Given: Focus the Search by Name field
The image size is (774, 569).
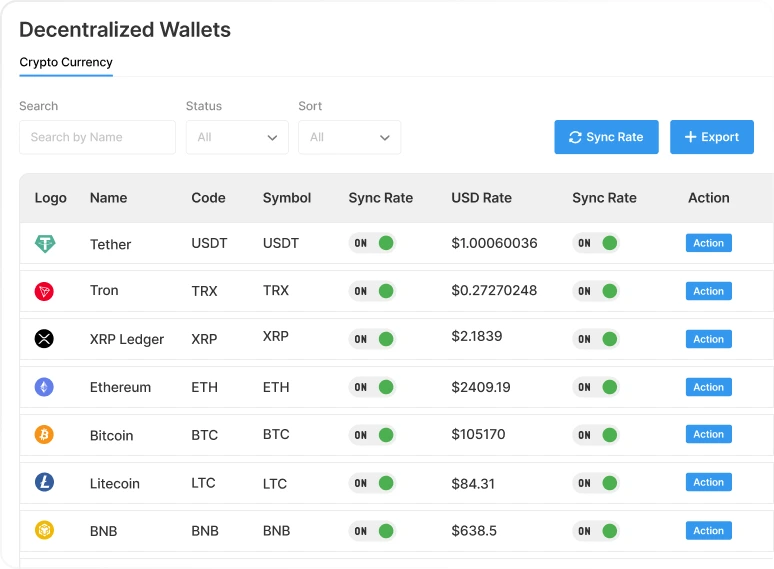Looking at the screenshot, I should click(x=97, y=137).
